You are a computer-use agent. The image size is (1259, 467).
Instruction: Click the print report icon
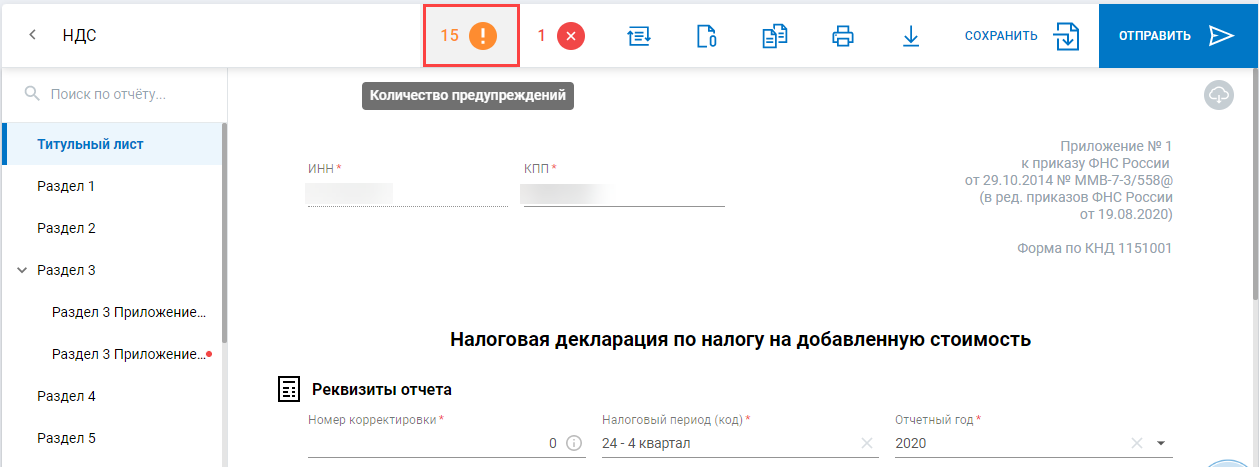click(x=843, y=36)
